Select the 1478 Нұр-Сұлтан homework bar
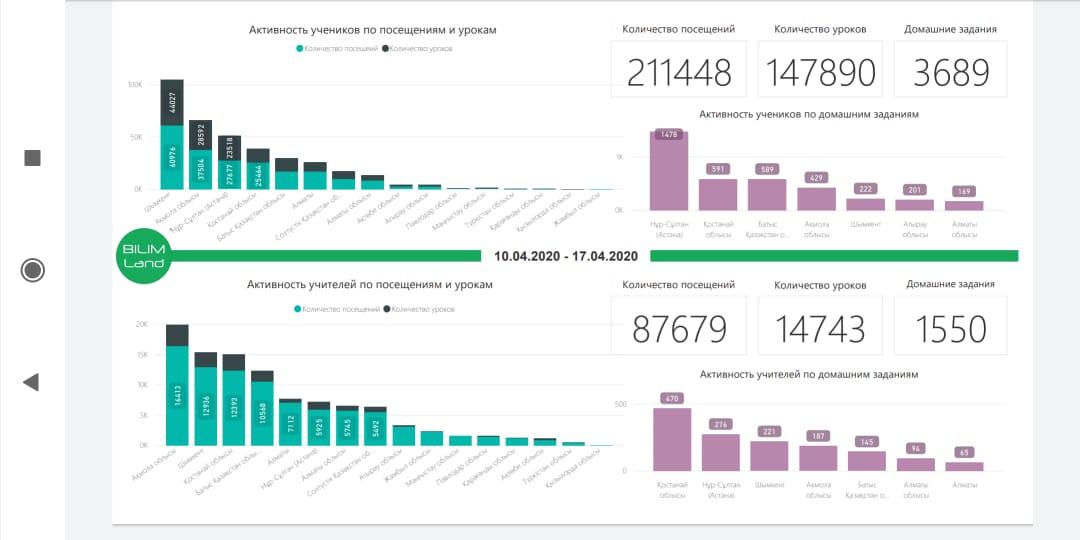The width and height of the screenshot is (1080, 540). (x=669, y=172)
